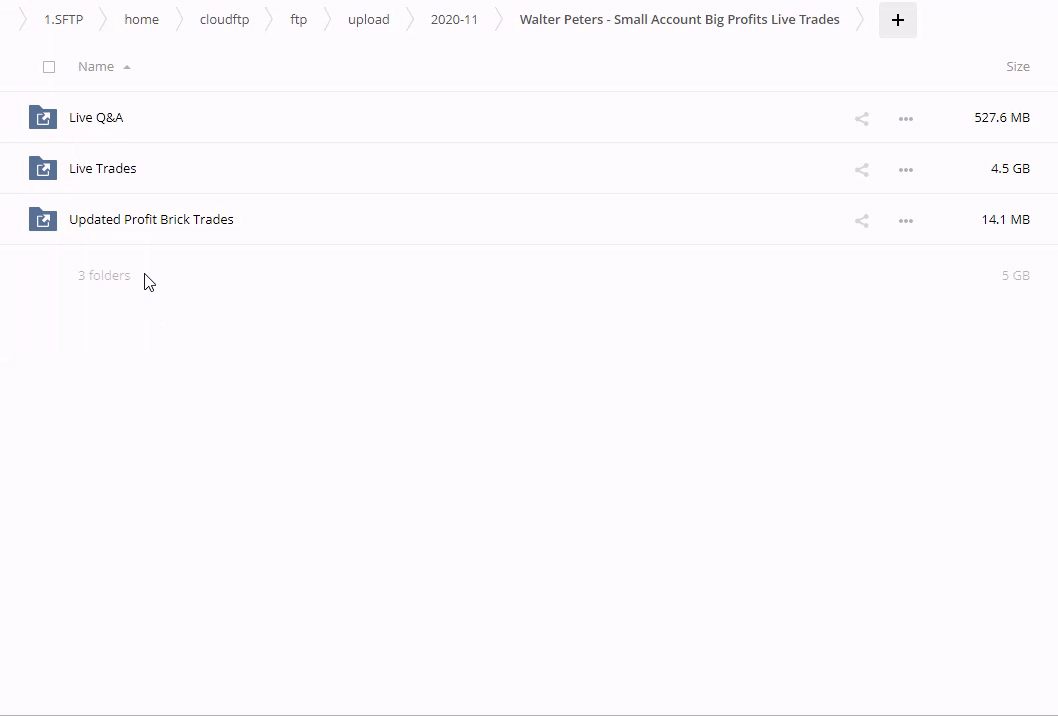Go to the home breadcrumb
The width and height of the screenshot is (1058, 716).
pos(141,20)
